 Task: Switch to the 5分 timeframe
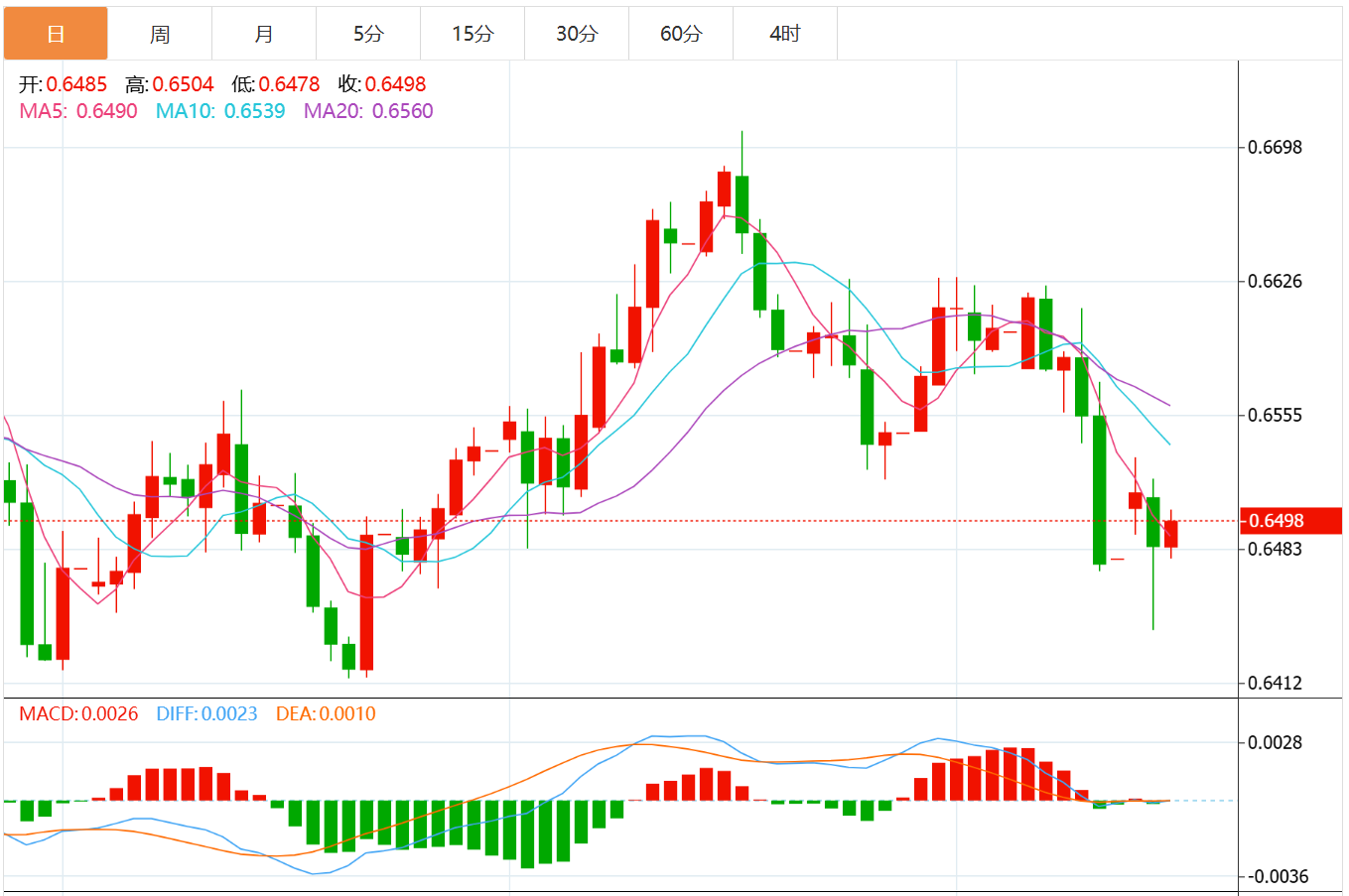click(368, 34)
